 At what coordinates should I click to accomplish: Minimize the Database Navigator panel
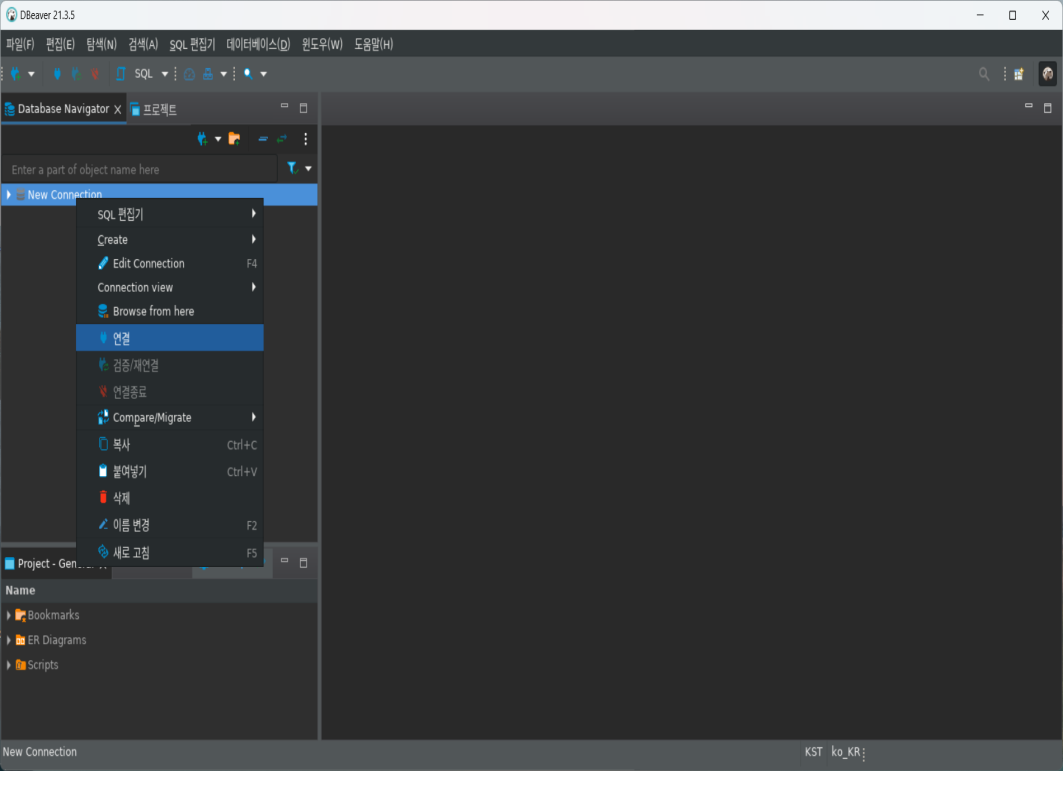pyautogui.click(x=285, y=106)
